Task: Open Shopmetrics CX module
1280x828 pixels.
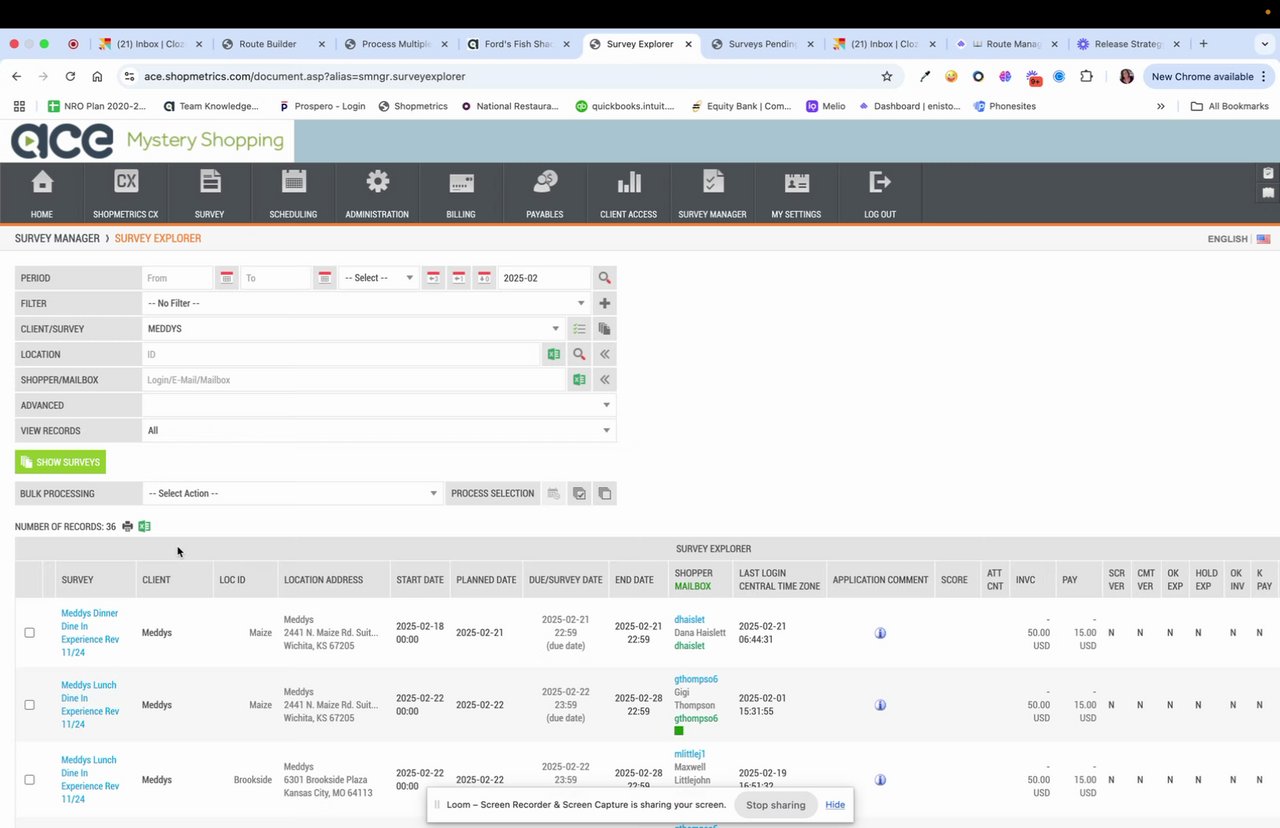Action: (126, 193)
